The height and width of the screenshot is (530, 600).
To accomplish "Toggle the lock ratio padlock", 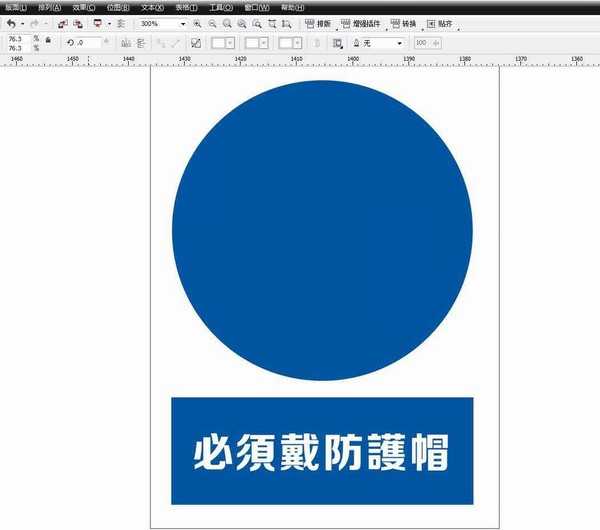I will (48, 39).
